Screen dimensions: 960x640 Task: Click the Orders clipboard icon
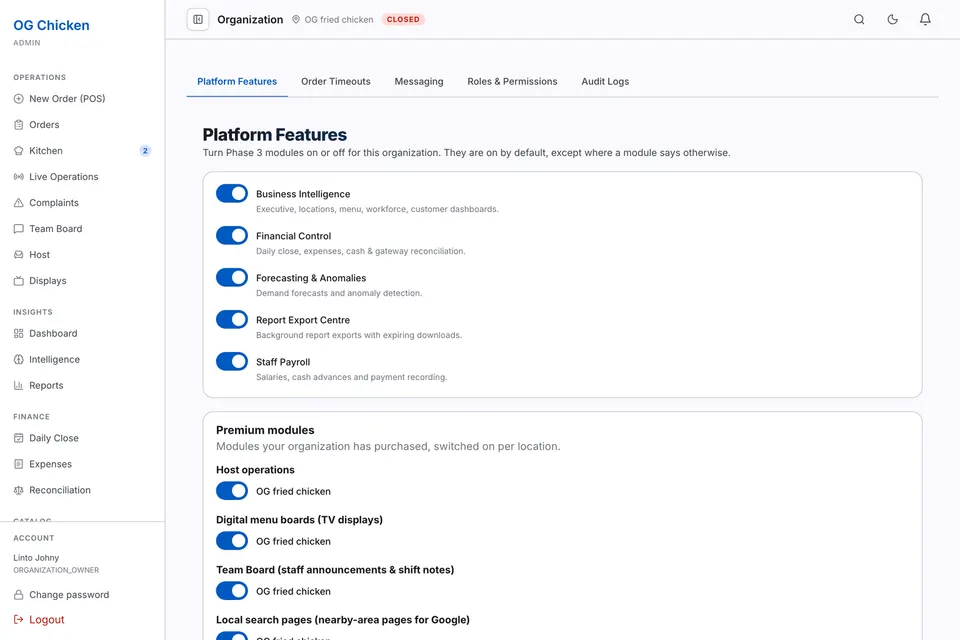[x=18, y=125]
